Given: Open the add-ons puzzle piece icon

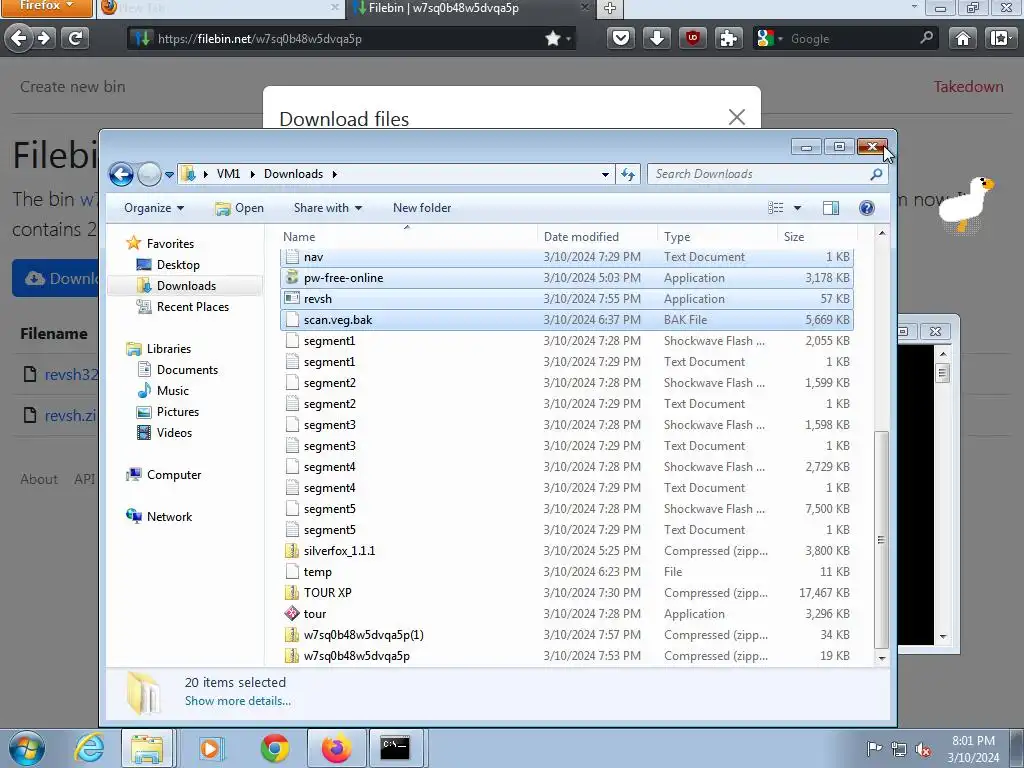Looking at the screenshot, I should point(728,39).
